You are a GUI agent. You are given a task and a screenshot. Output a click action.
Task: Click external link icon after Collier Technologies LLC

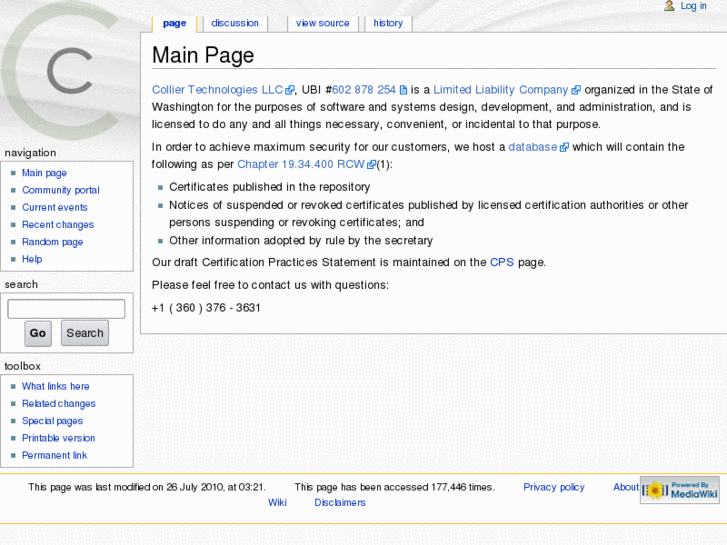click(x=290, y=90)
